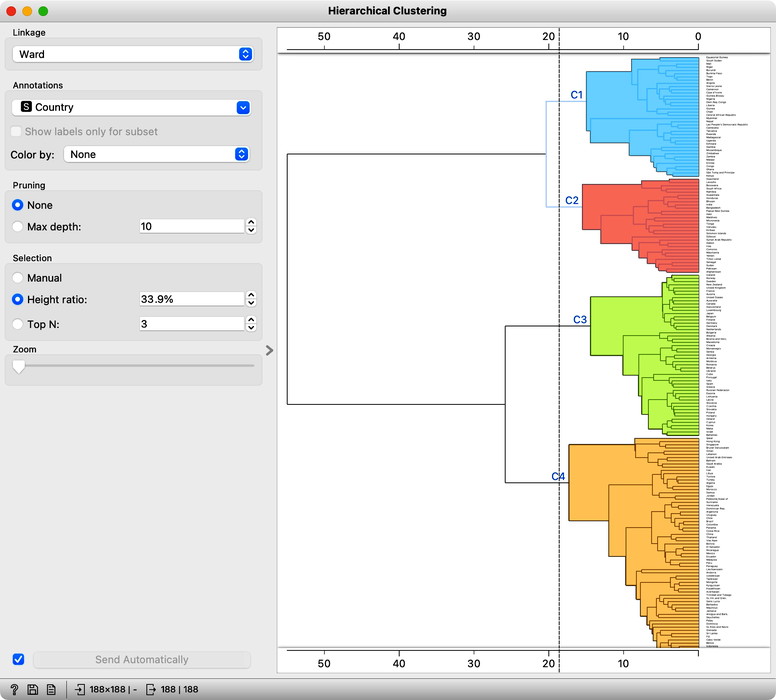
Task: Select the None pruning radio button
Action: pos(18,205)
